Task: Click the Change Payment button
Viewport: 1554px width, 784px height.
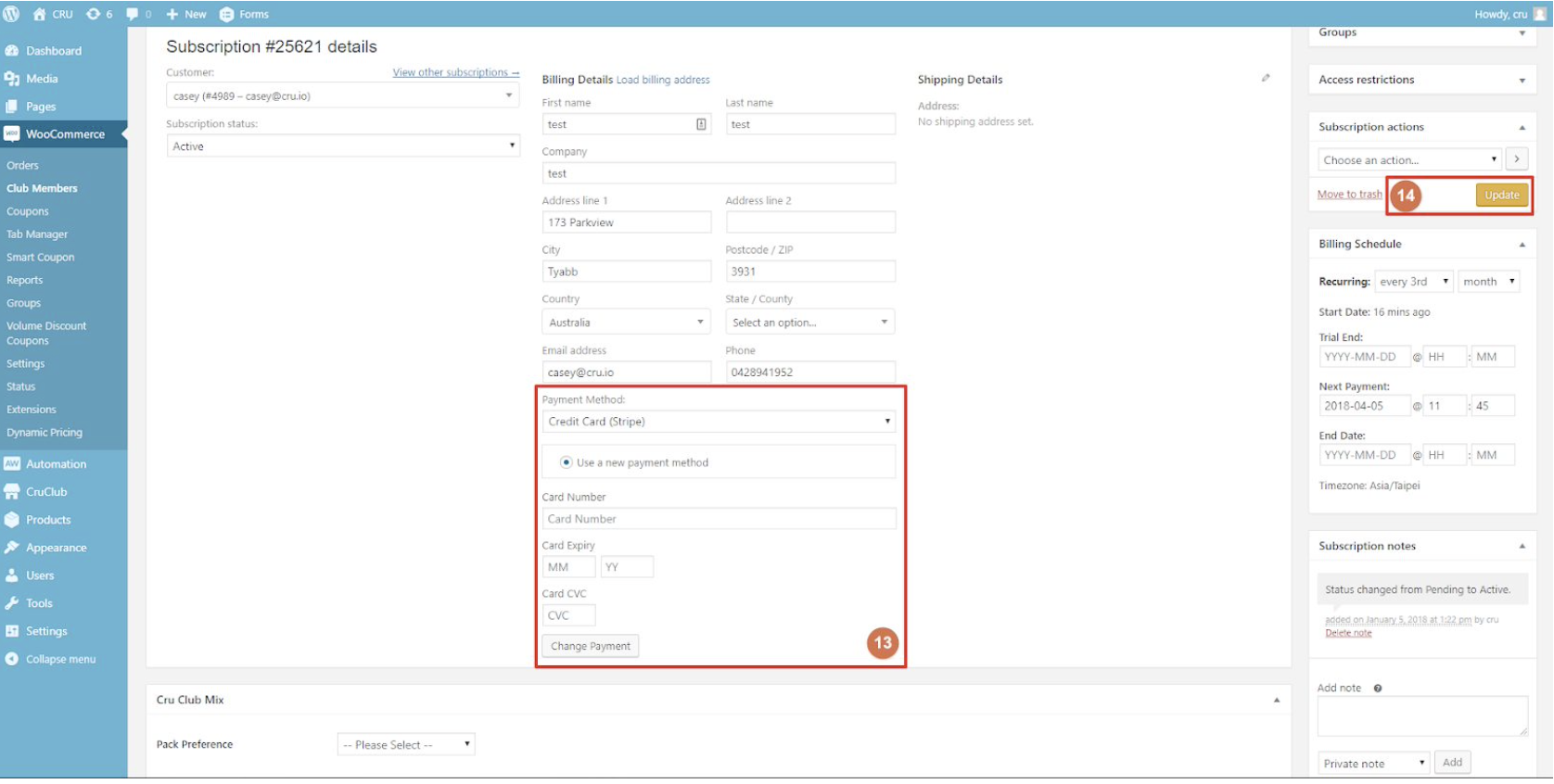Action: coord(591,646)
